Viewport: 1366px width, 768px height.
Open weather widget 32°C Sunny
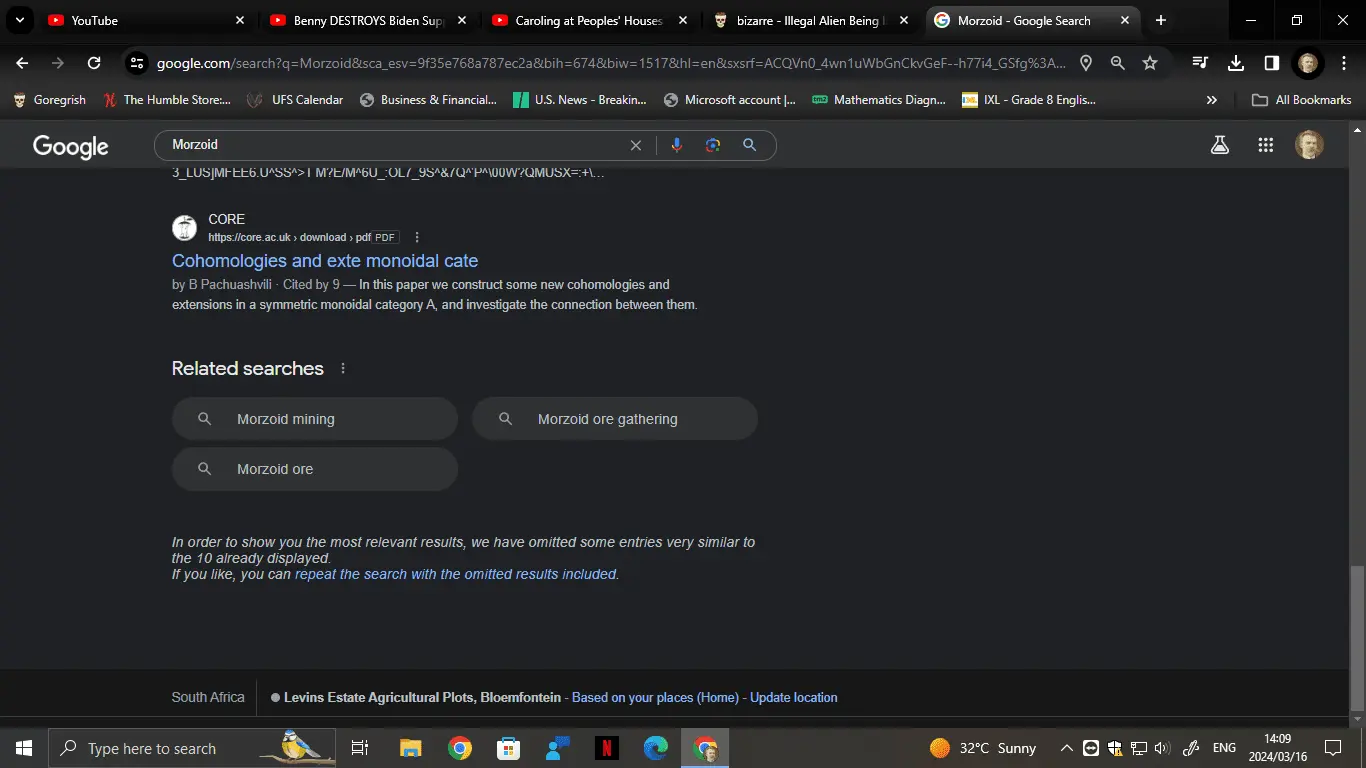click(983, 748)
